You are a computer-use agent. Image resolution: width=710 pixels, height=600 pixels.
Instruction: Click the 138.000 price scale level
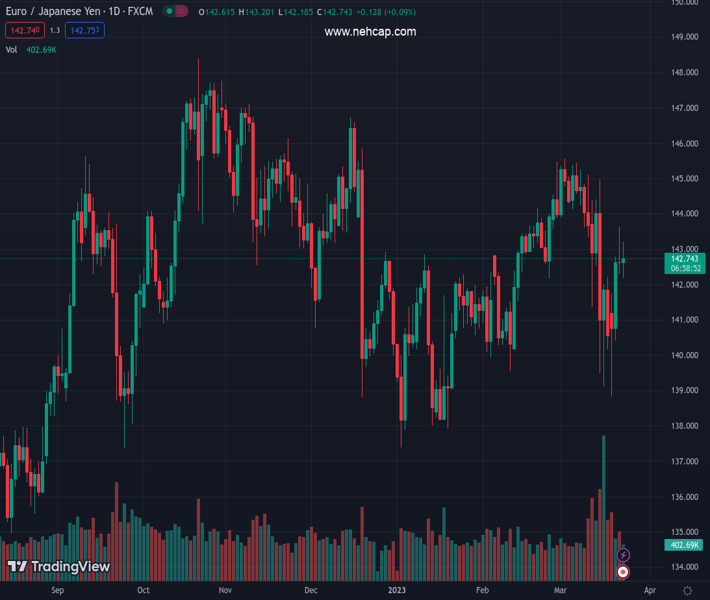pyautogui.click(x=685, y=426)
